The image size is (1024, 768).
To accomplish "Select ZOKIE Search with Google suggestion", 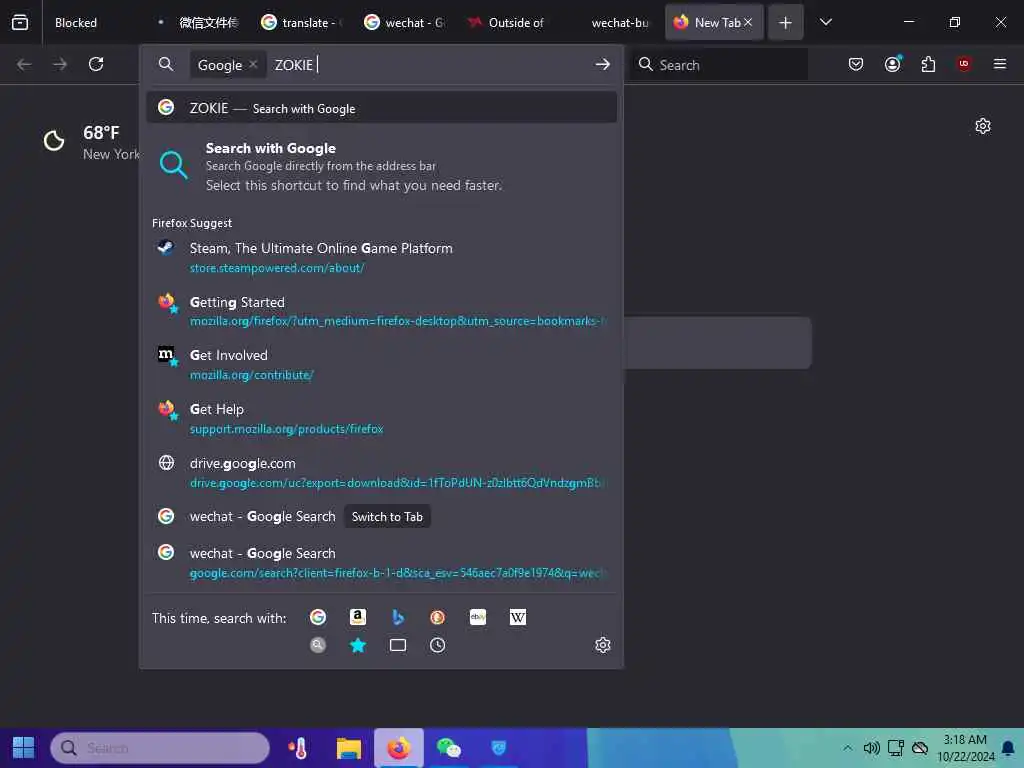I will 382,108.
